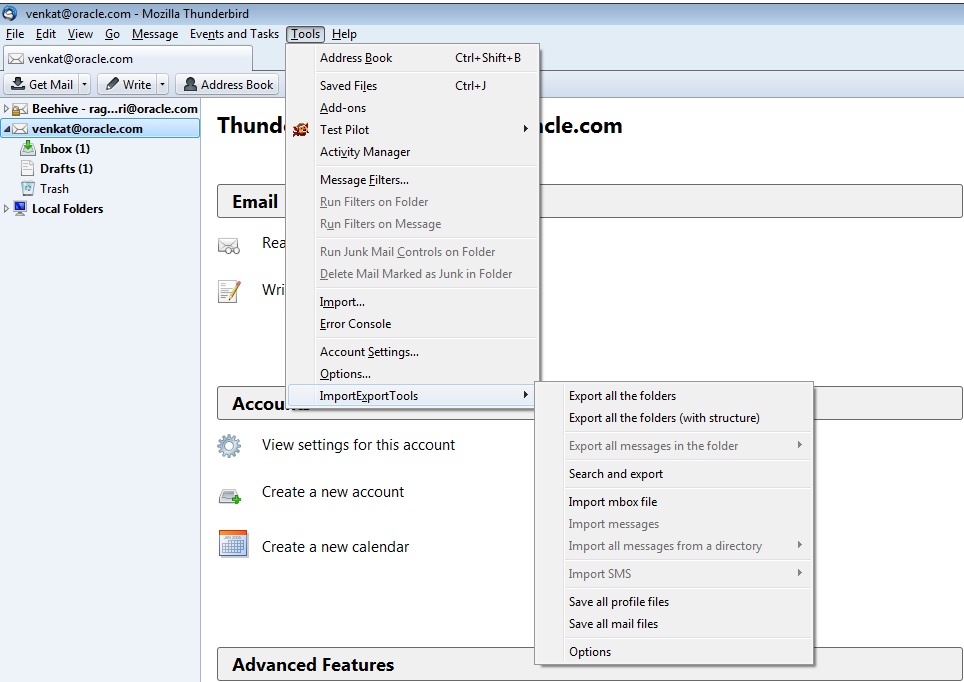Click Create a new calendar link

pos(335,547)
